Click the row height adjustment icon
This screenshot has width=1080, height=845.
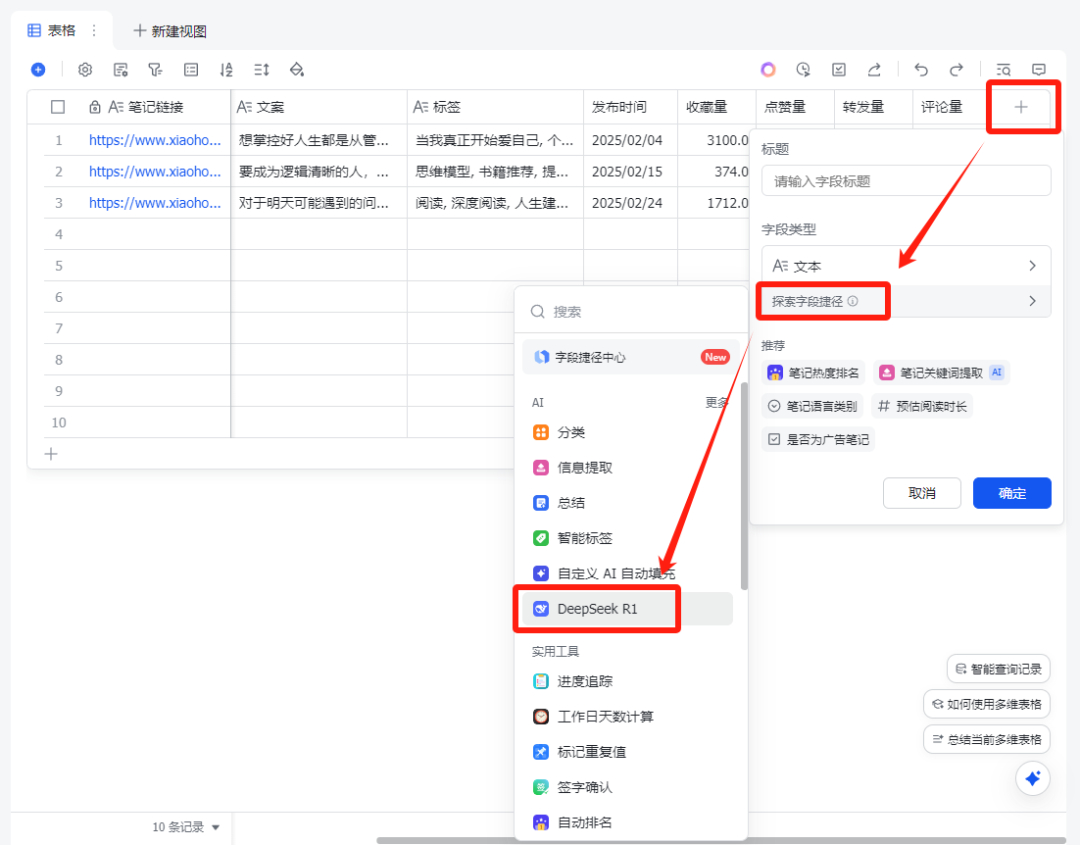262,70
